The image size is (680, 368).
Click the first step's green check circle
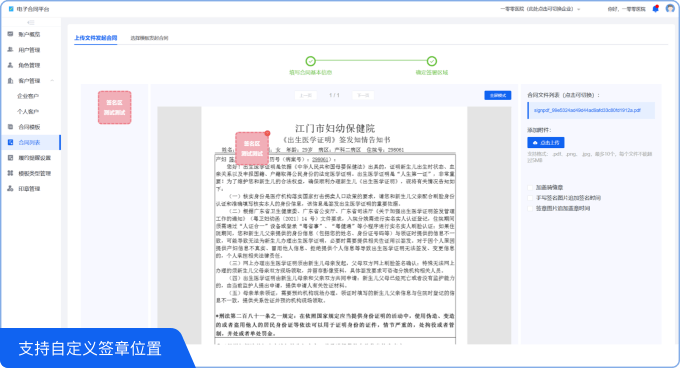coord(310,61)
